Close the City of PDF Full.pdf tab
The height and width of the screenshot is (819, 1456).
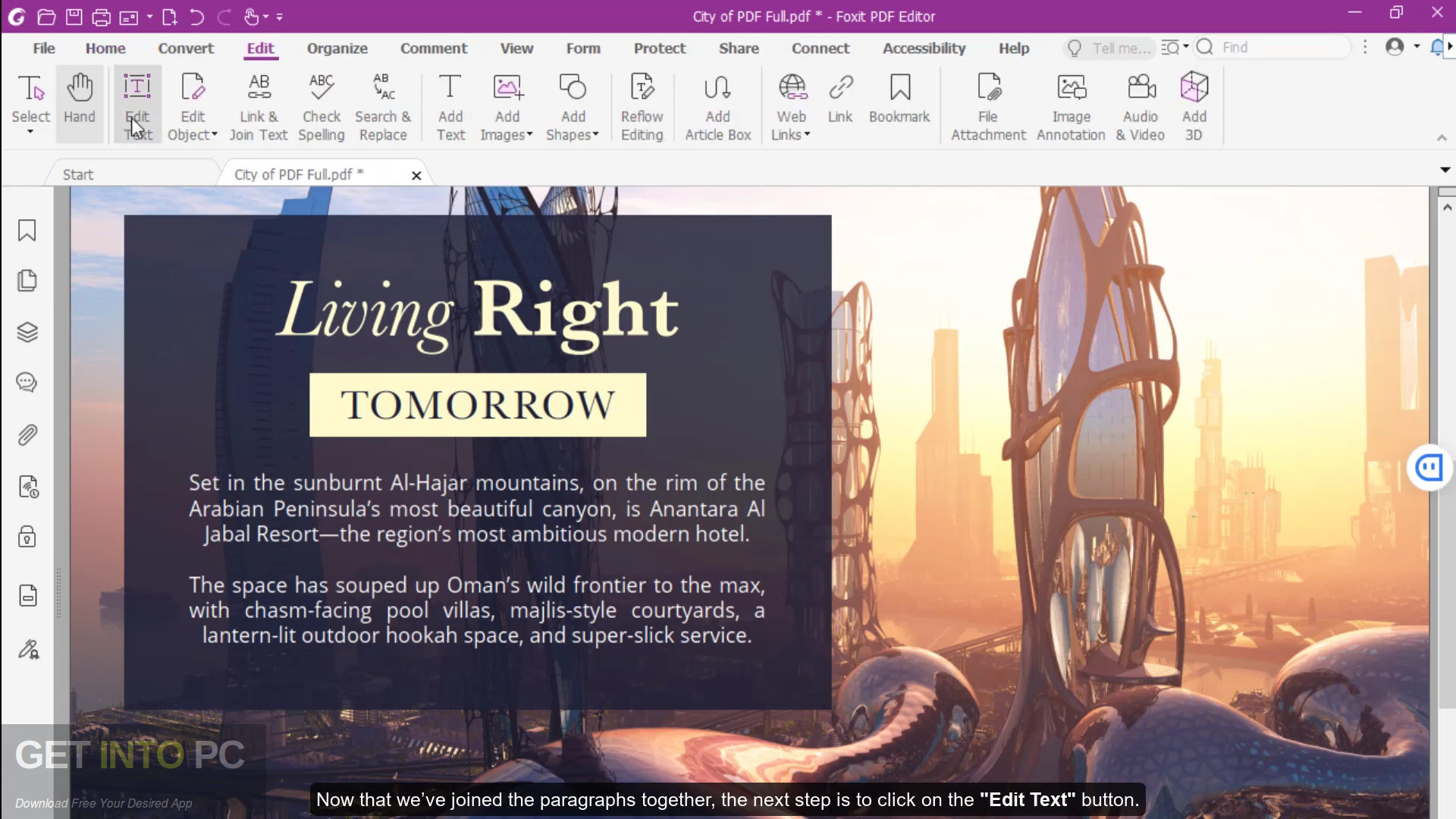[416, 175]
